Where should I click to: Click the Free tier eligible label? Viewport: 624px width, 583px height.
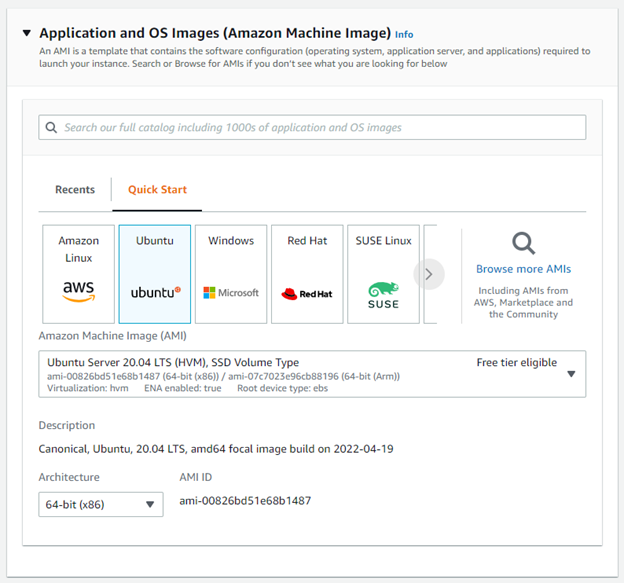[517, 363]
